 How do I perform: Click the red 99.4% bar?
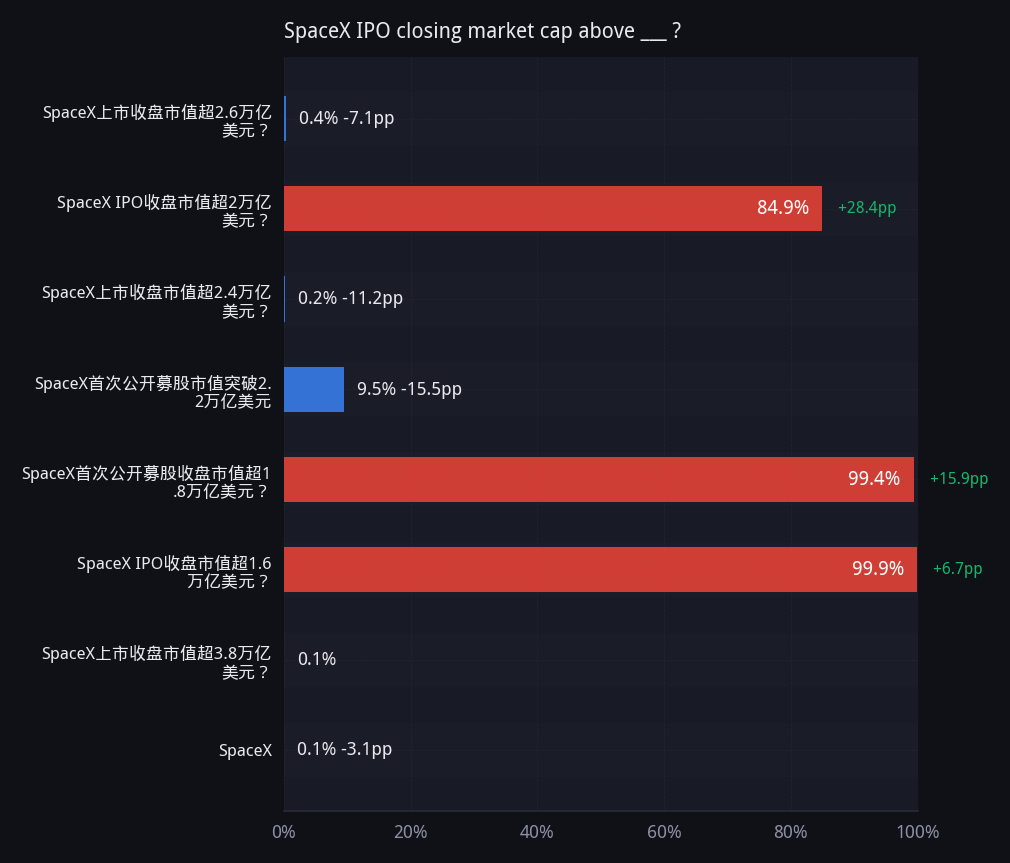(x=599, y=479)
